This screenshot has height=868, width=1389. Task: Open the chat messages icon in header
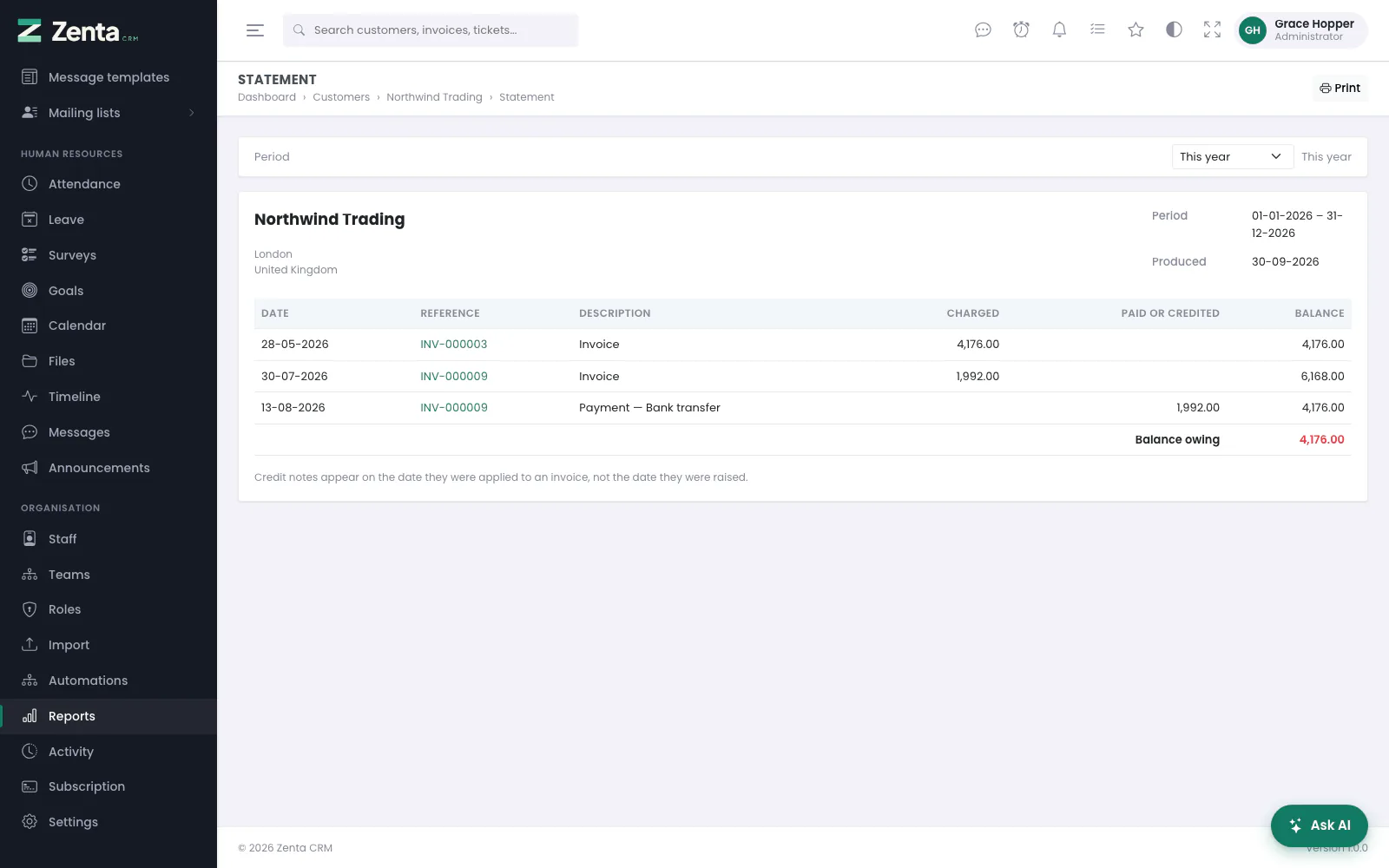tap(983, 30)
